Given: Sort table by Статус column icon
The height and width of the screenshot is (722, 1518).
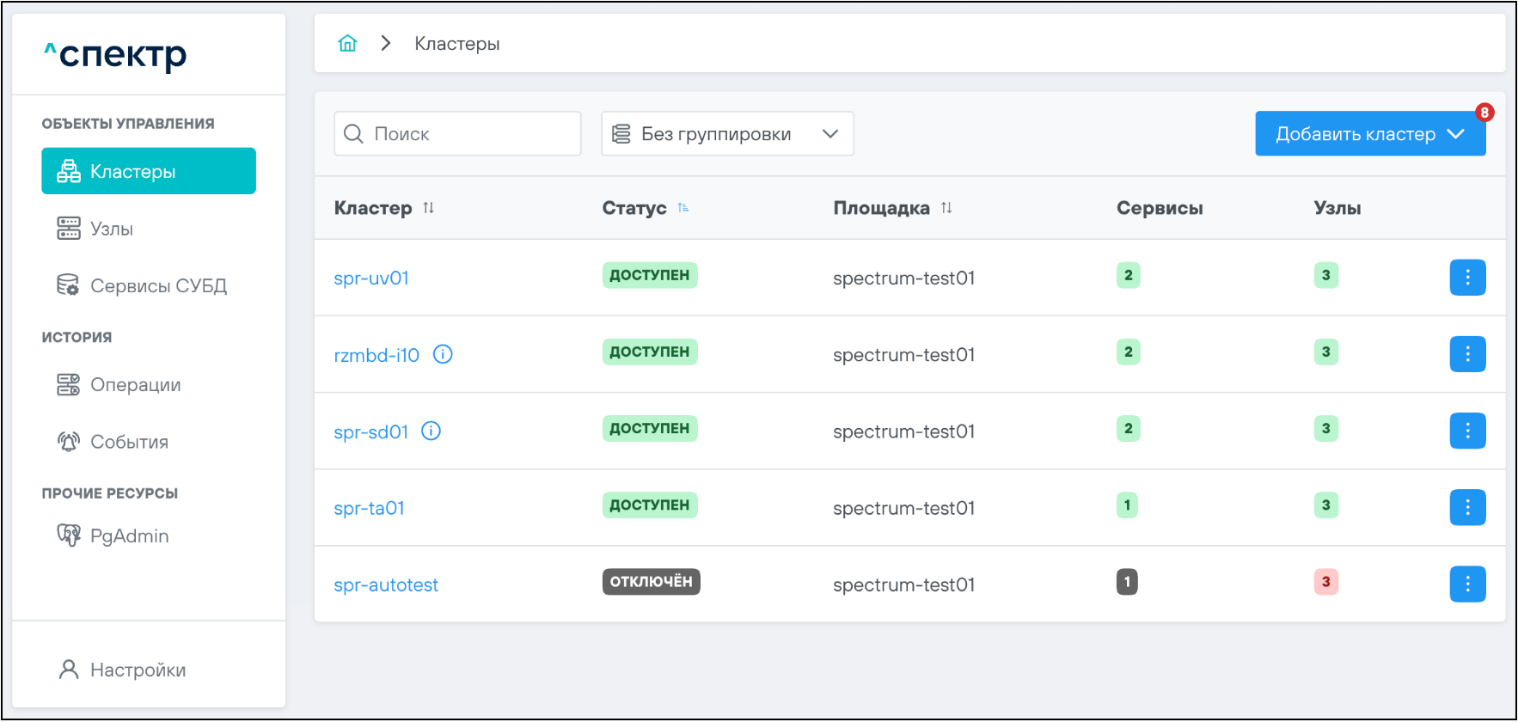Looking at the screenshot, I should tap(684, 208).
